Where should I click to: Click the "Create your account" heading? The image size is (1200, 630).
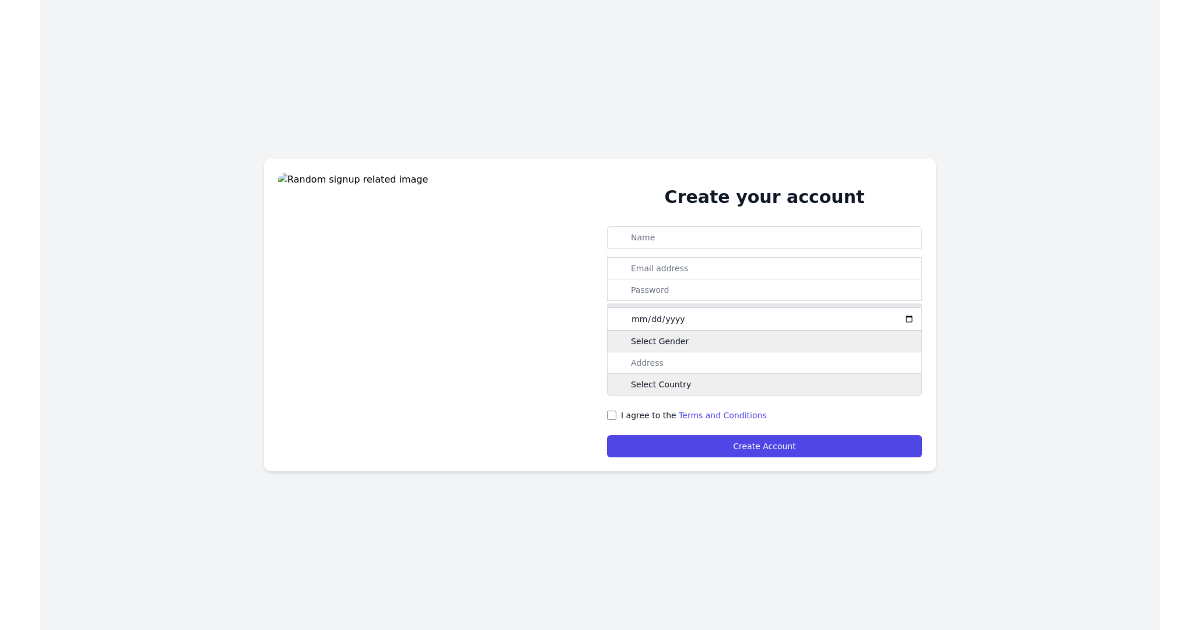pyautogui.click(x=764, y=196)
